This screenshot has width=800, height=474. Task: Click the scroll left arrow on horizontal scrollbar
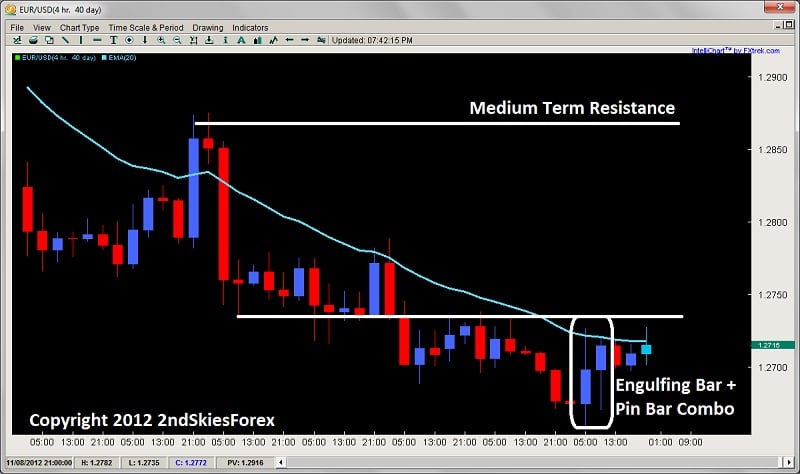point(281,463)
